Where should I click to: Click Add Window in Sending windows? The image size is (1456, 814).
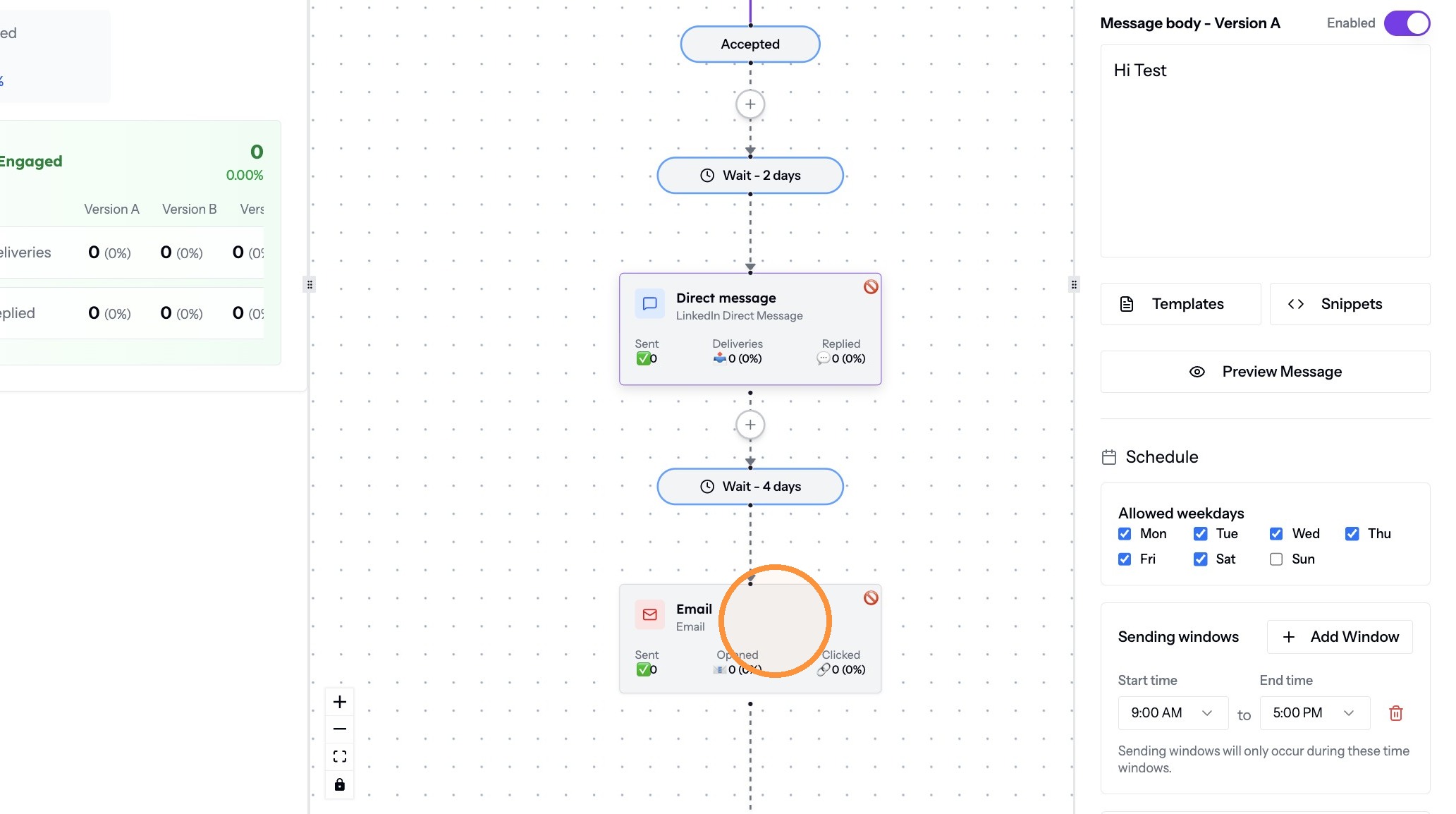pyautogui.click(x=1340, y=637)
